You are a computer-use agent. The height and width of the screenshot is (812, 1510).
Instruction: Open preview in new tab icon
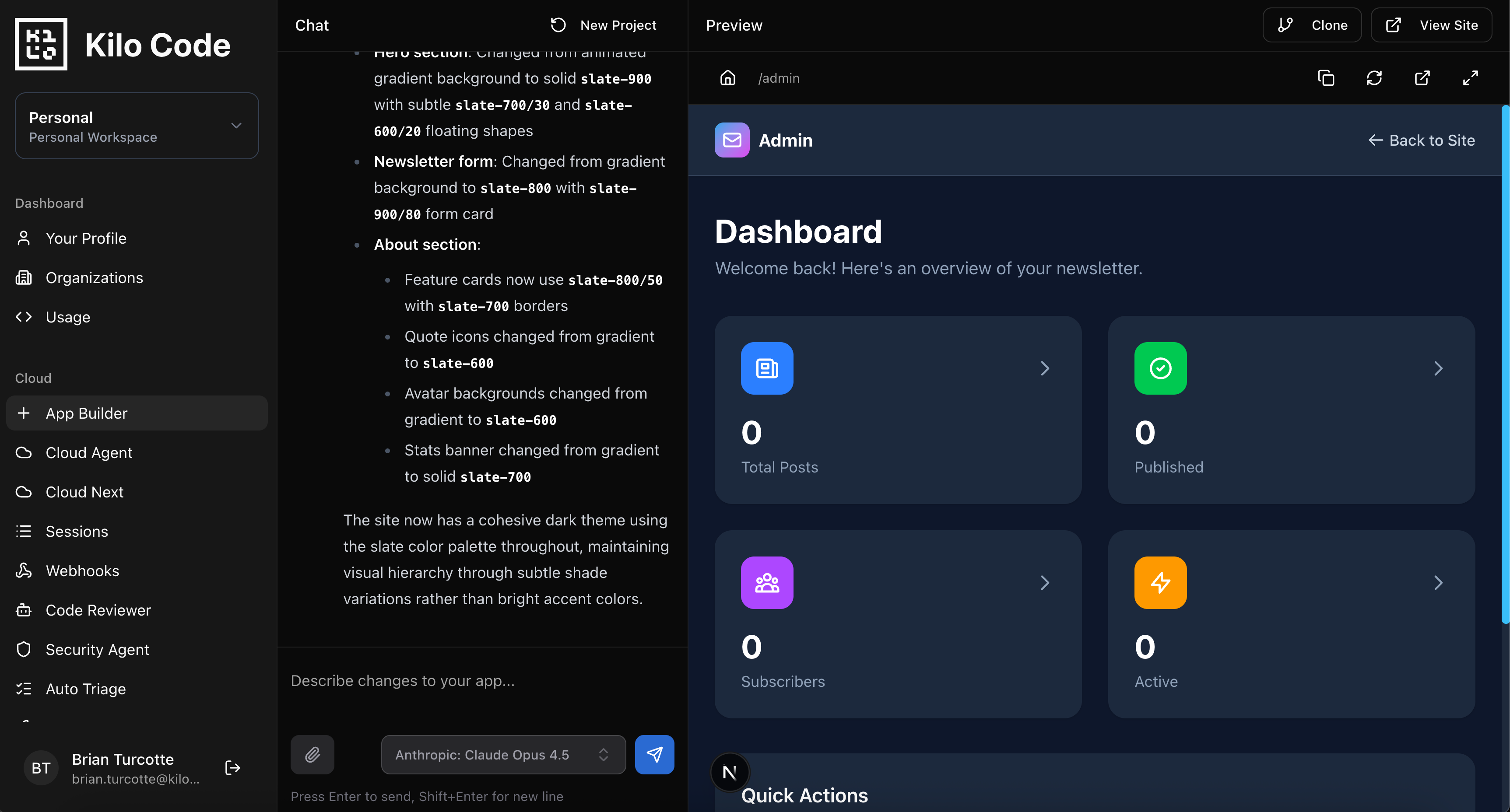tap(1422, 78)
